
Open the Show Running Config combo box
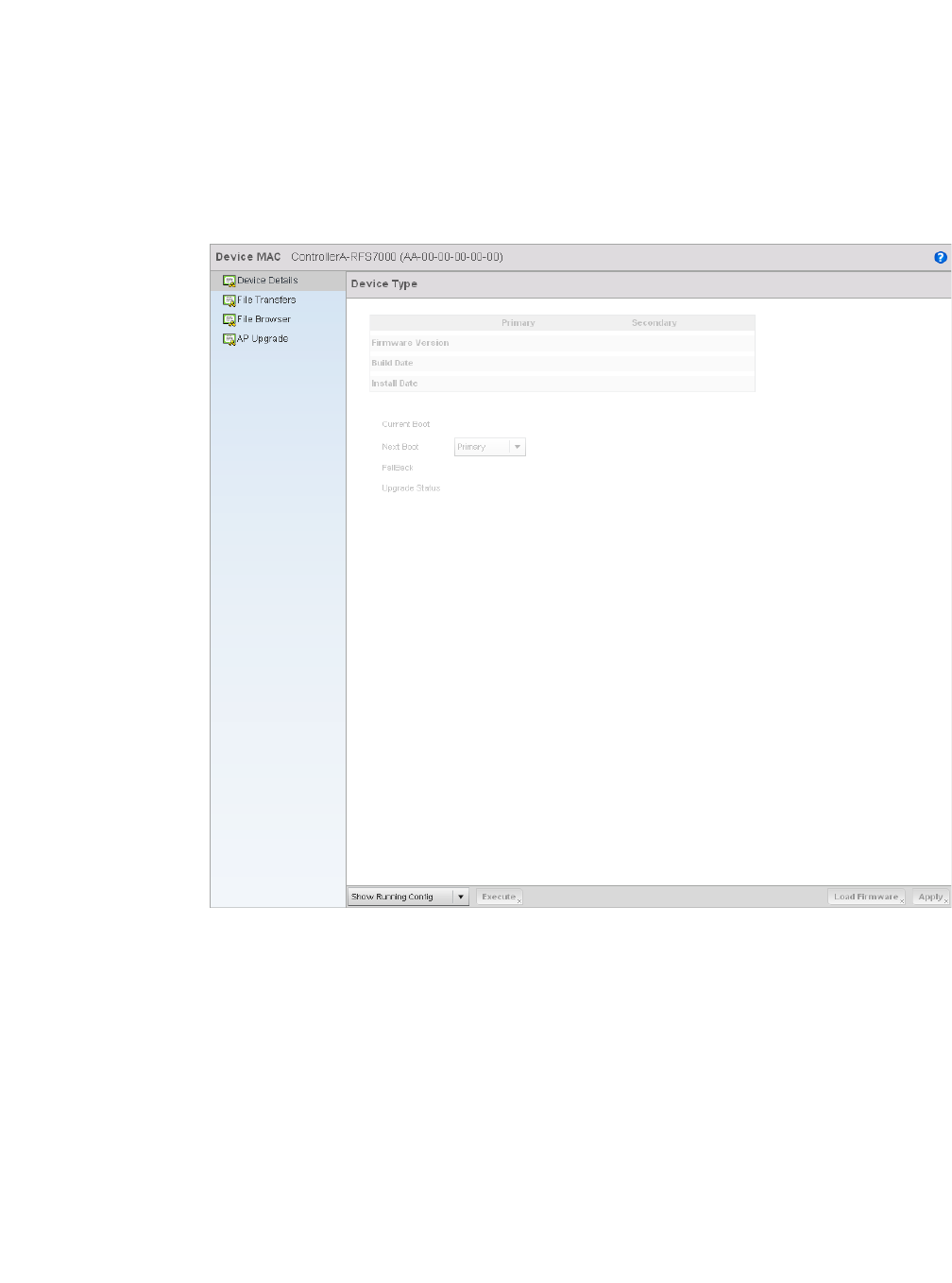408,897
